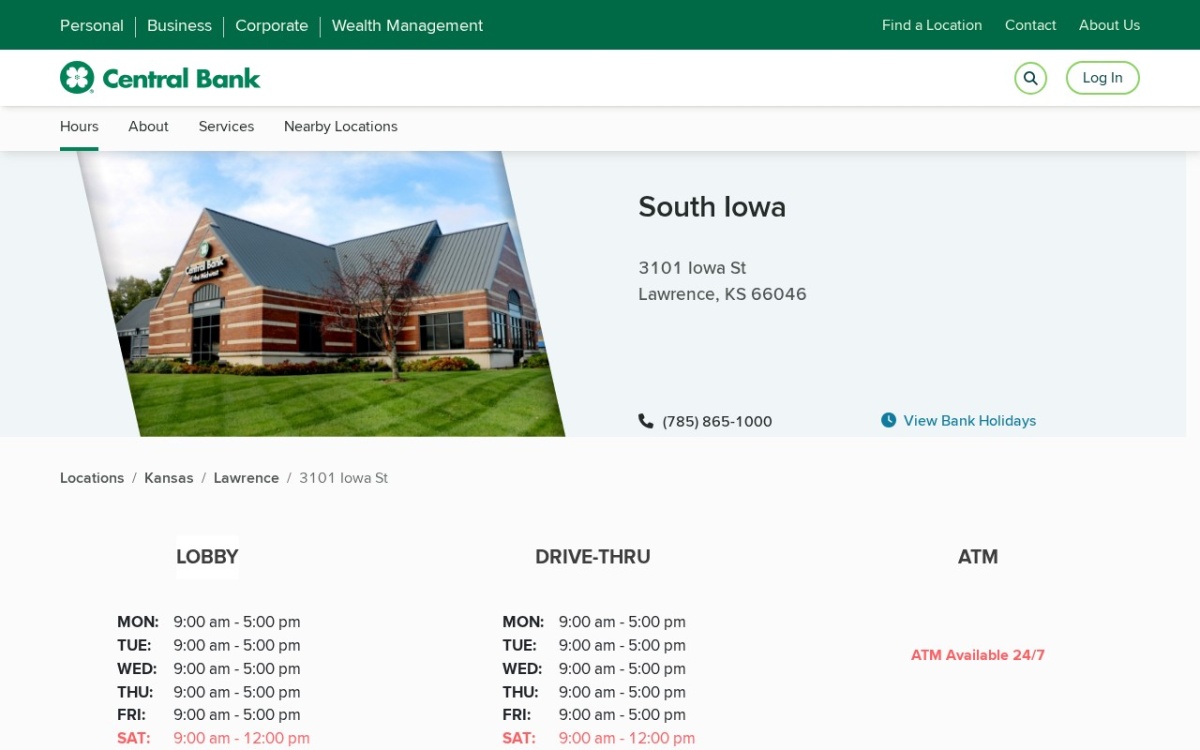1200x750 pixels.
Task: Switch to the About tab
Action: (x=148, y=127)
